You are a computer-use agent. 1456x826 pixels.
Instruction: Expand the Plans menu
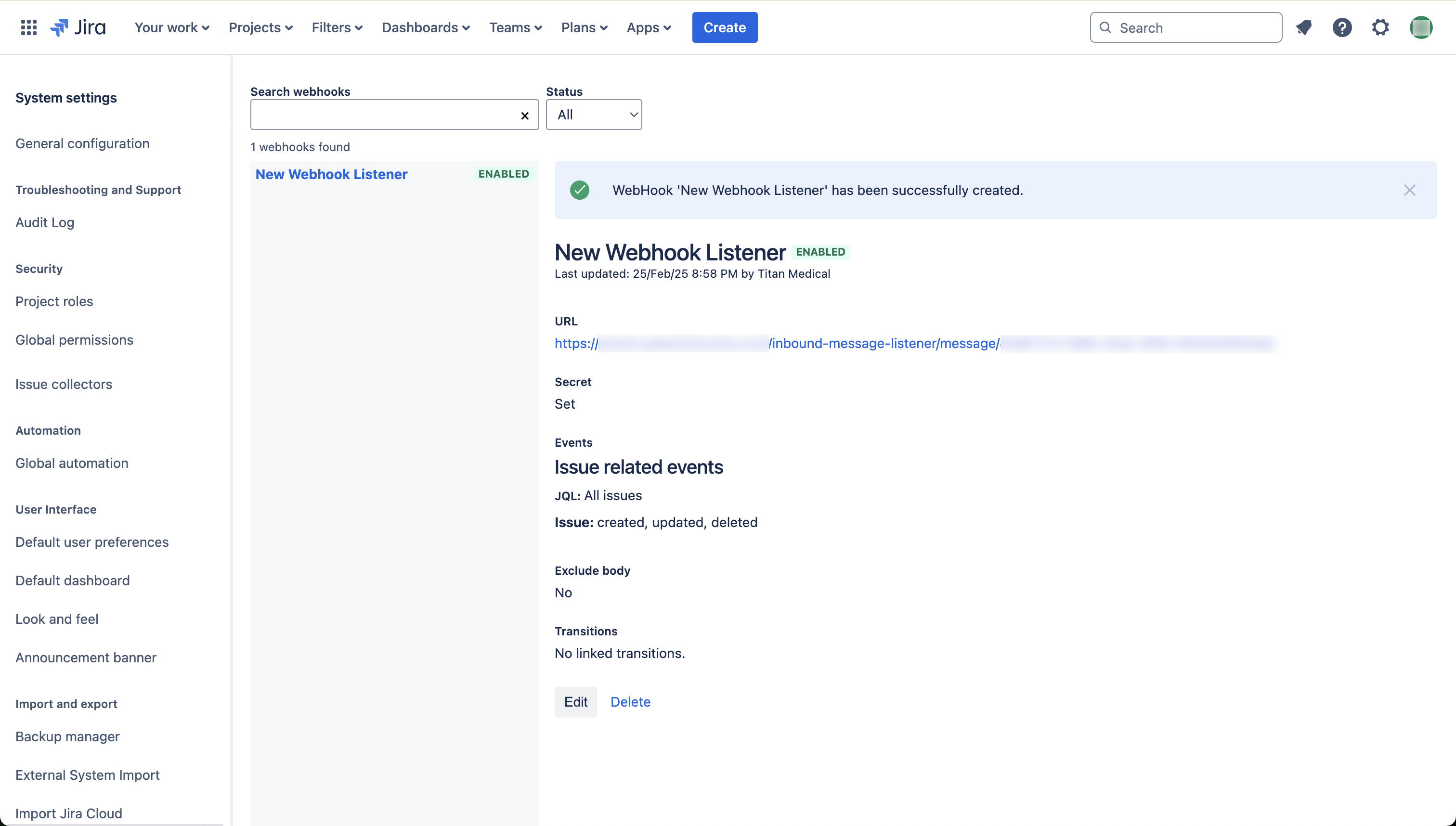click(x=585, y=27)
